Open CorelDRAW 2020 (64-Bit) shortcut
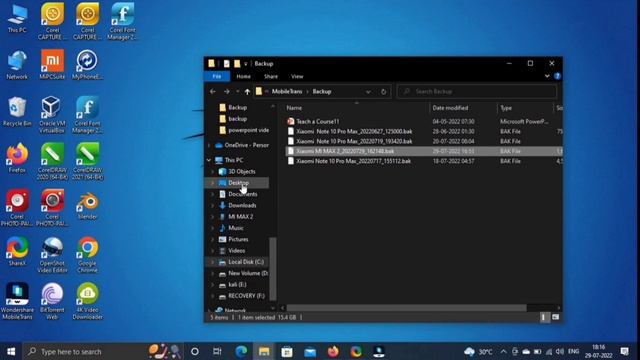 (x=52, y=161)
